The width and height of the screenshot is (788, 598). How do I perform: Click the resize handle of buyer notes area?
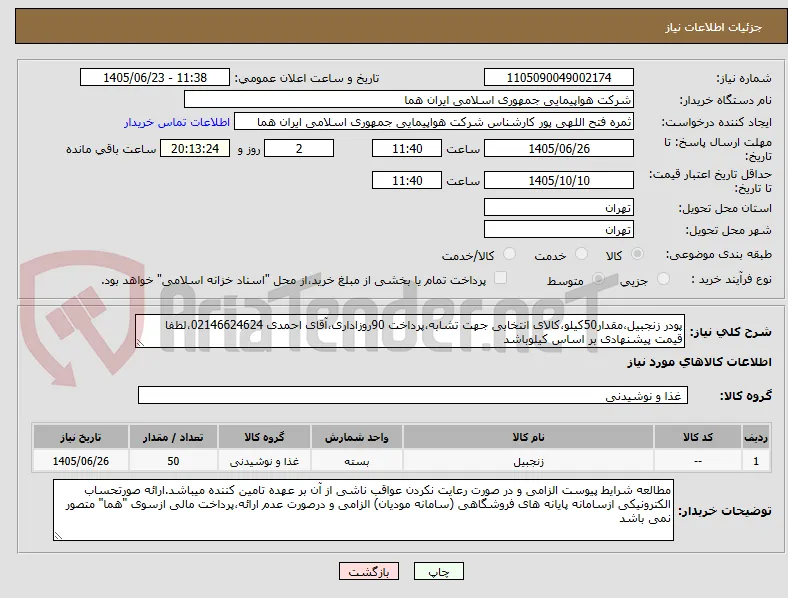coord(58,536)
